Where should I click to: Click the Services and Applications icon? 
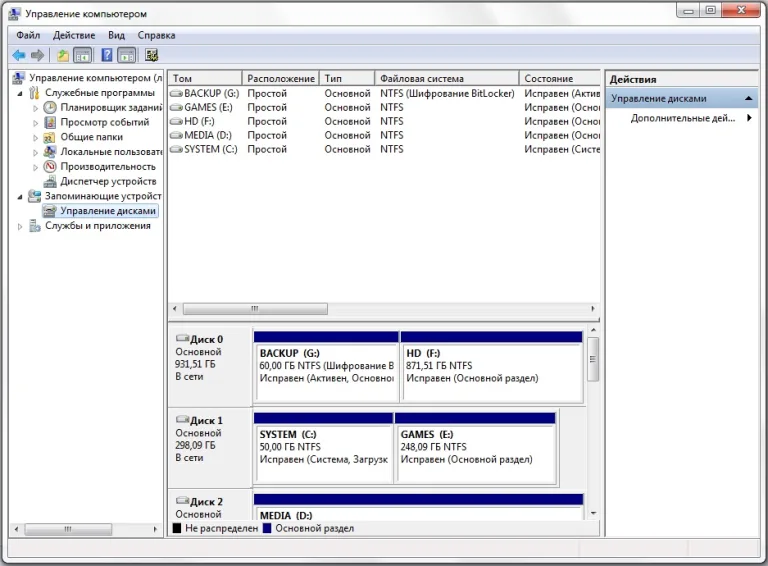[34, 226]
